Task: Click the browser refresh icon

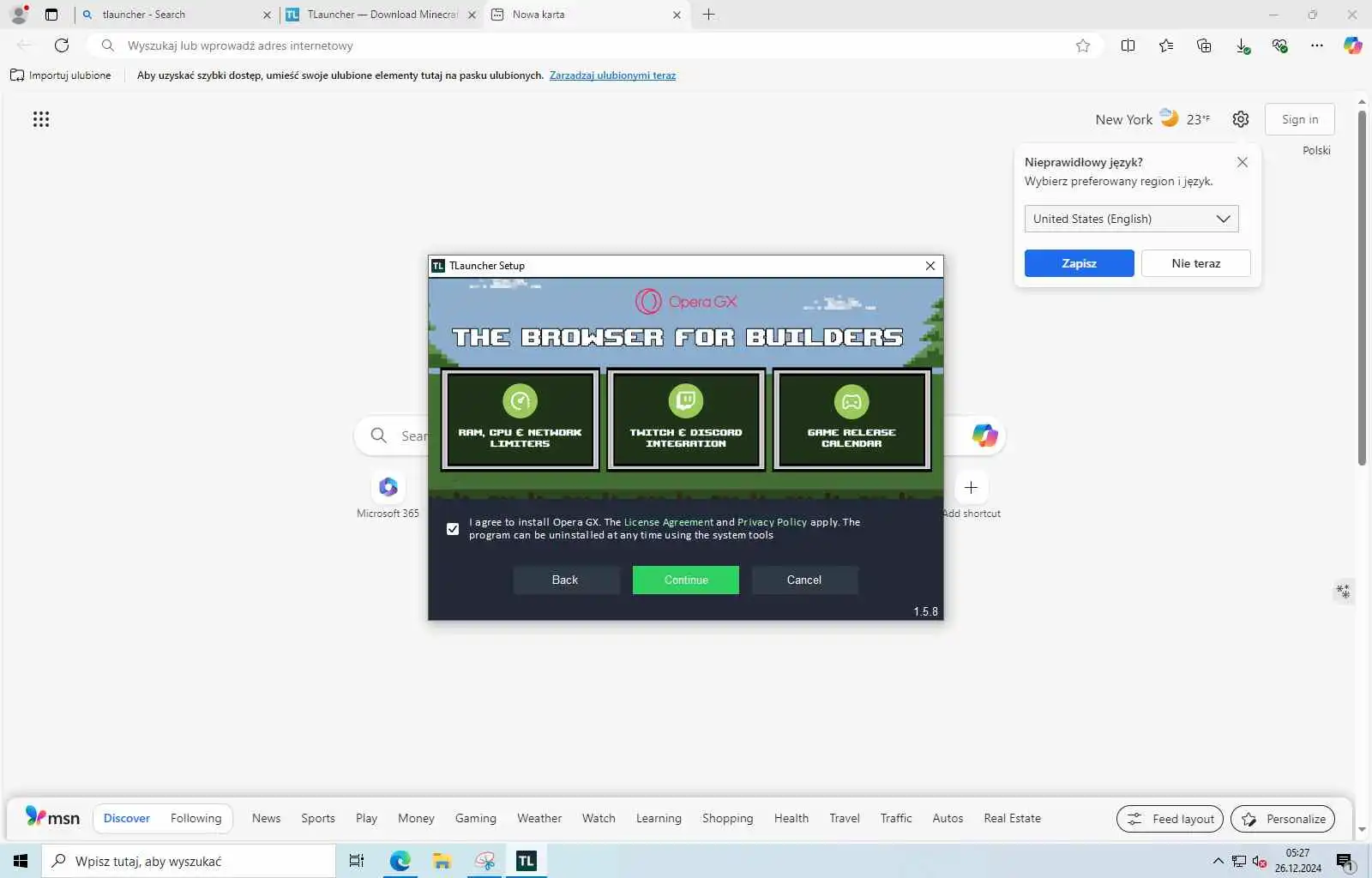Action: click(62, 45)
